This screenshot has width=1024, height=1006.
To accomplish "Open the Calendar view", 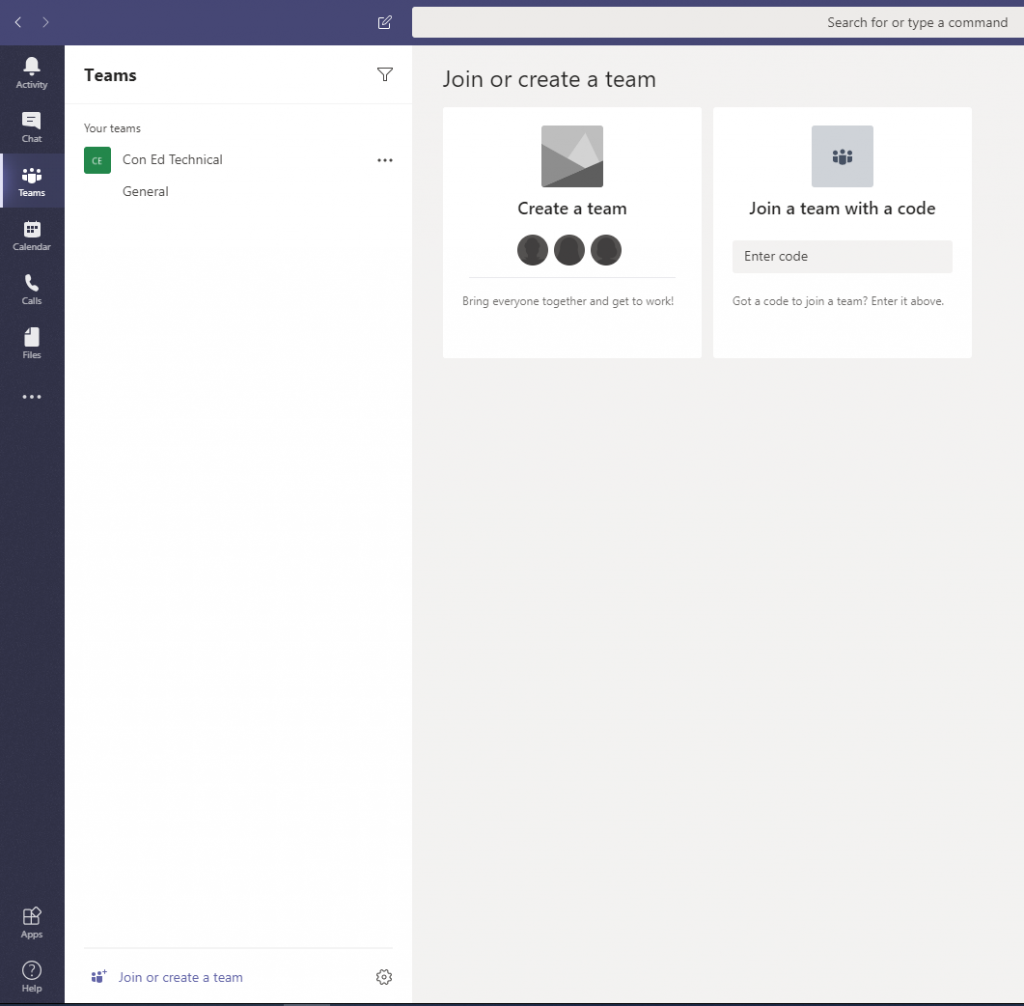I will tap(31, 235).
